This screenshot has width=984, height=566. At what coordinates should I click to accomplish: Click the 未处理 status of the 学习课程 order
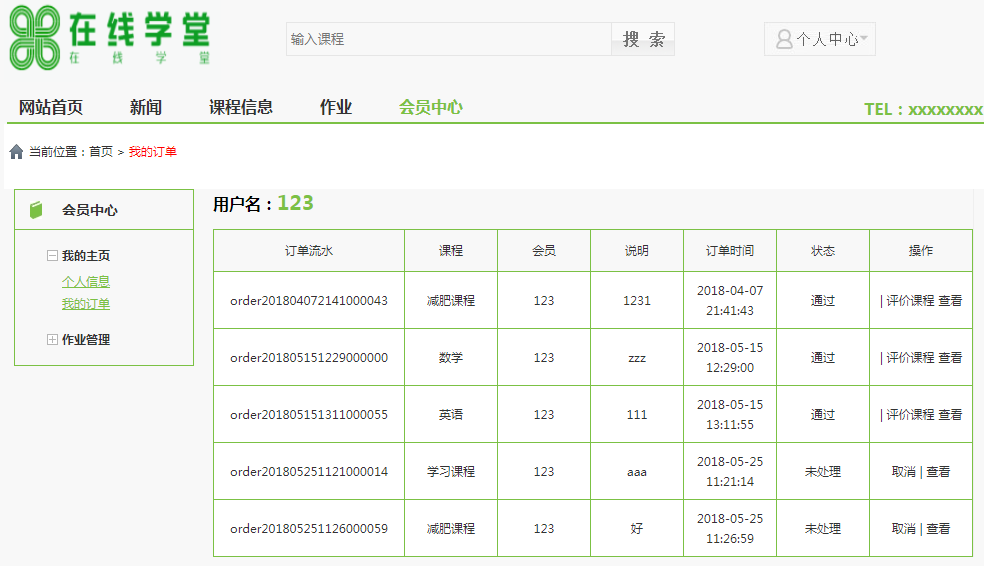[x=823, y=472]
